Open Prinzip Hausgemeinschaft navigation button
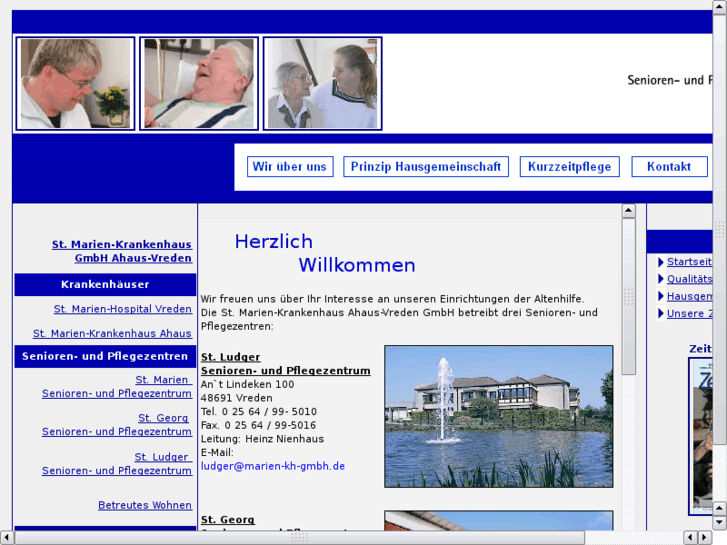Image resolution: width=727 pixels, height=545 pixels. tap(426, 167)
